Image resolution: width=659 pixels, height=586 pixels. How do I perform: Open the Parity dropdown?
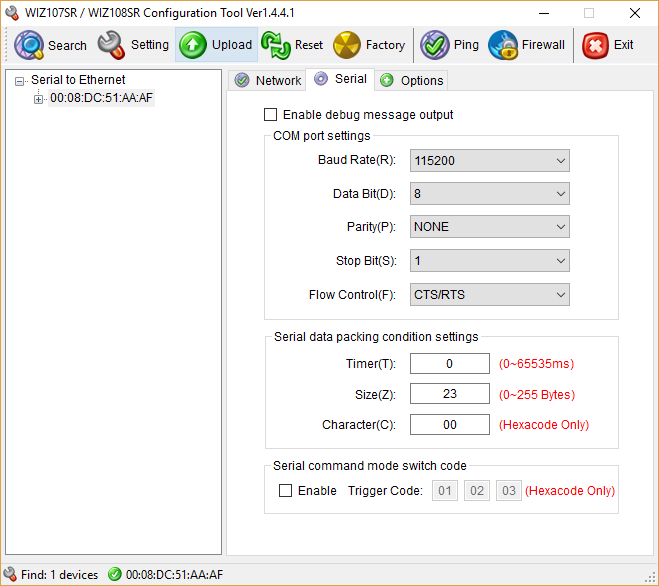(x=490, y=227)
